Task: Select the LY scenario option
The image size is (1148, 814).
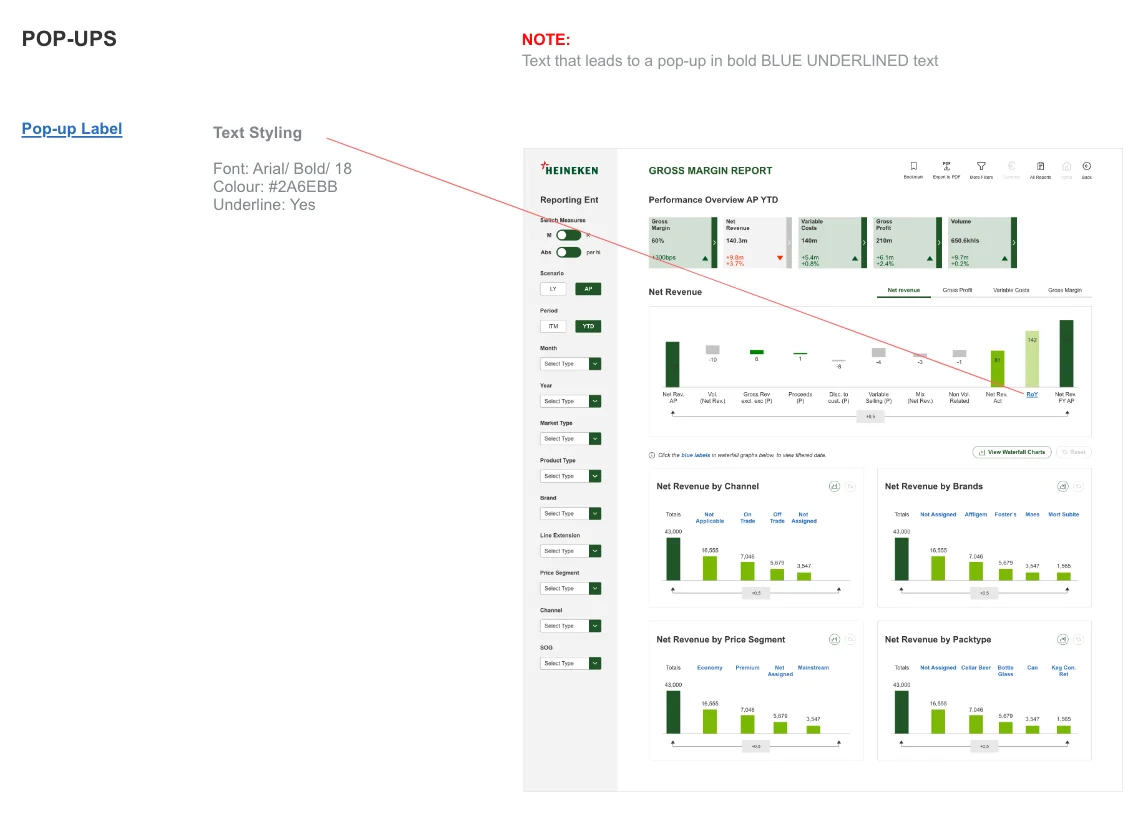Action: pos(553,288)
